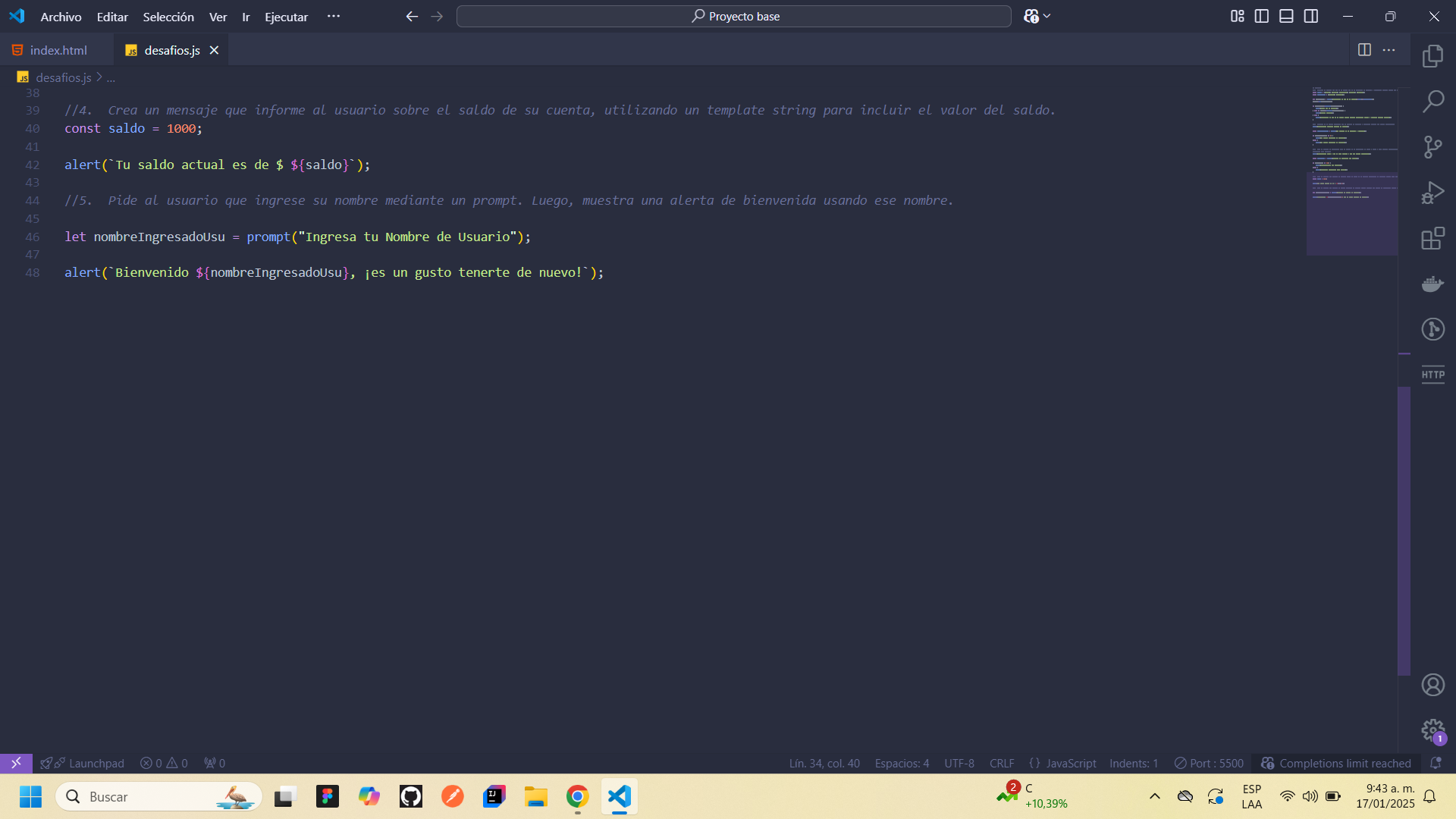Open the Ejecutar menu
Image resolution: width=1456 pixels, height=819 pixels.
pyautogui.click(x=286, y=17)
